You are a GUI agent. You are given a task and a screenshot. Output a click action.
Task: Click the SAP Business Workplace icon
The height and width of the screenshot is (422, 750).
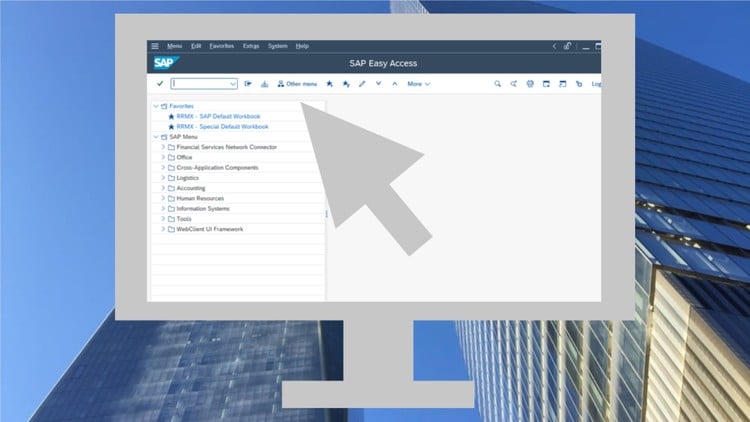click(x=265, y=84)
